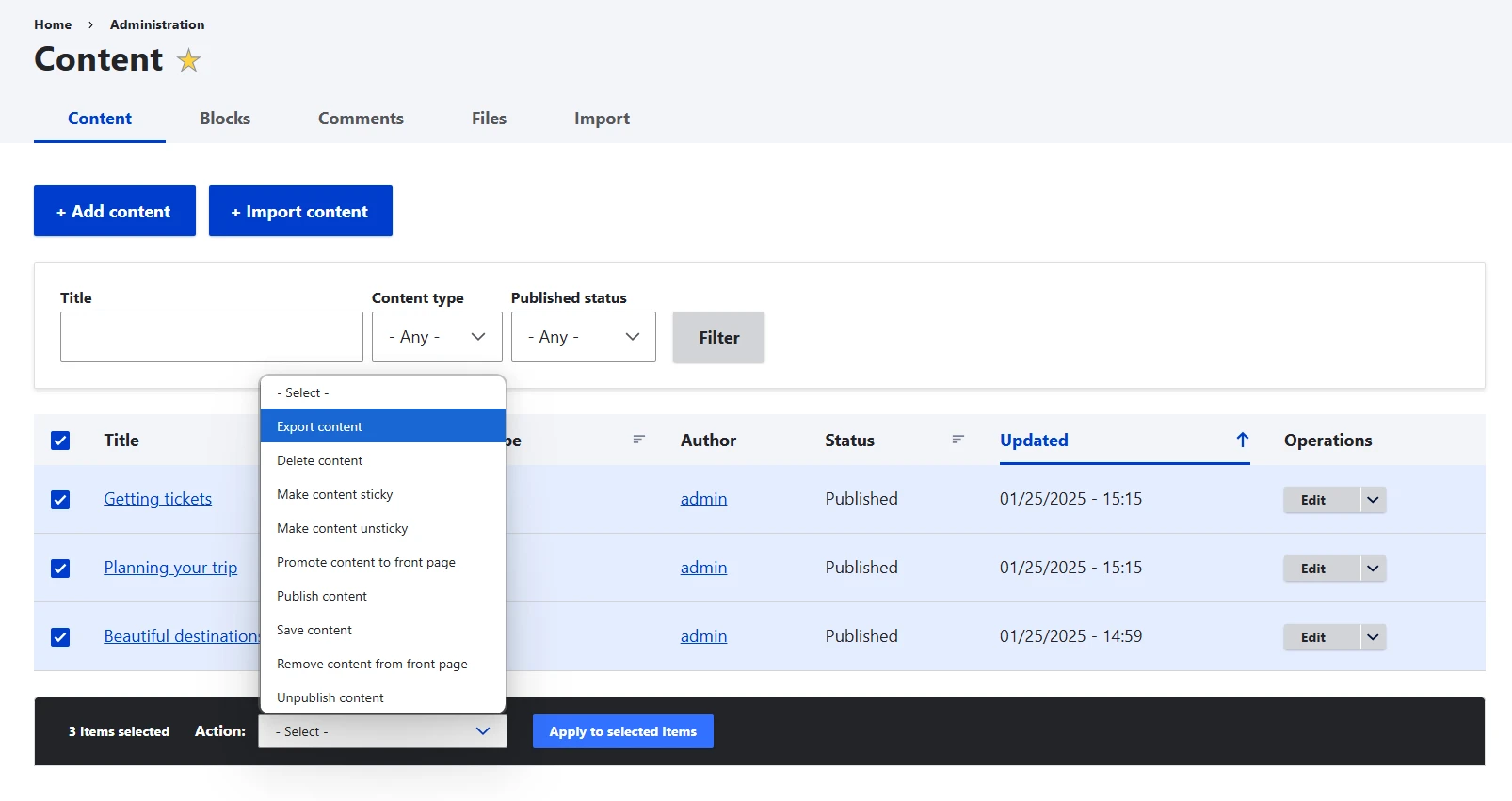Click the Filter button

click(x=718, y=337)
